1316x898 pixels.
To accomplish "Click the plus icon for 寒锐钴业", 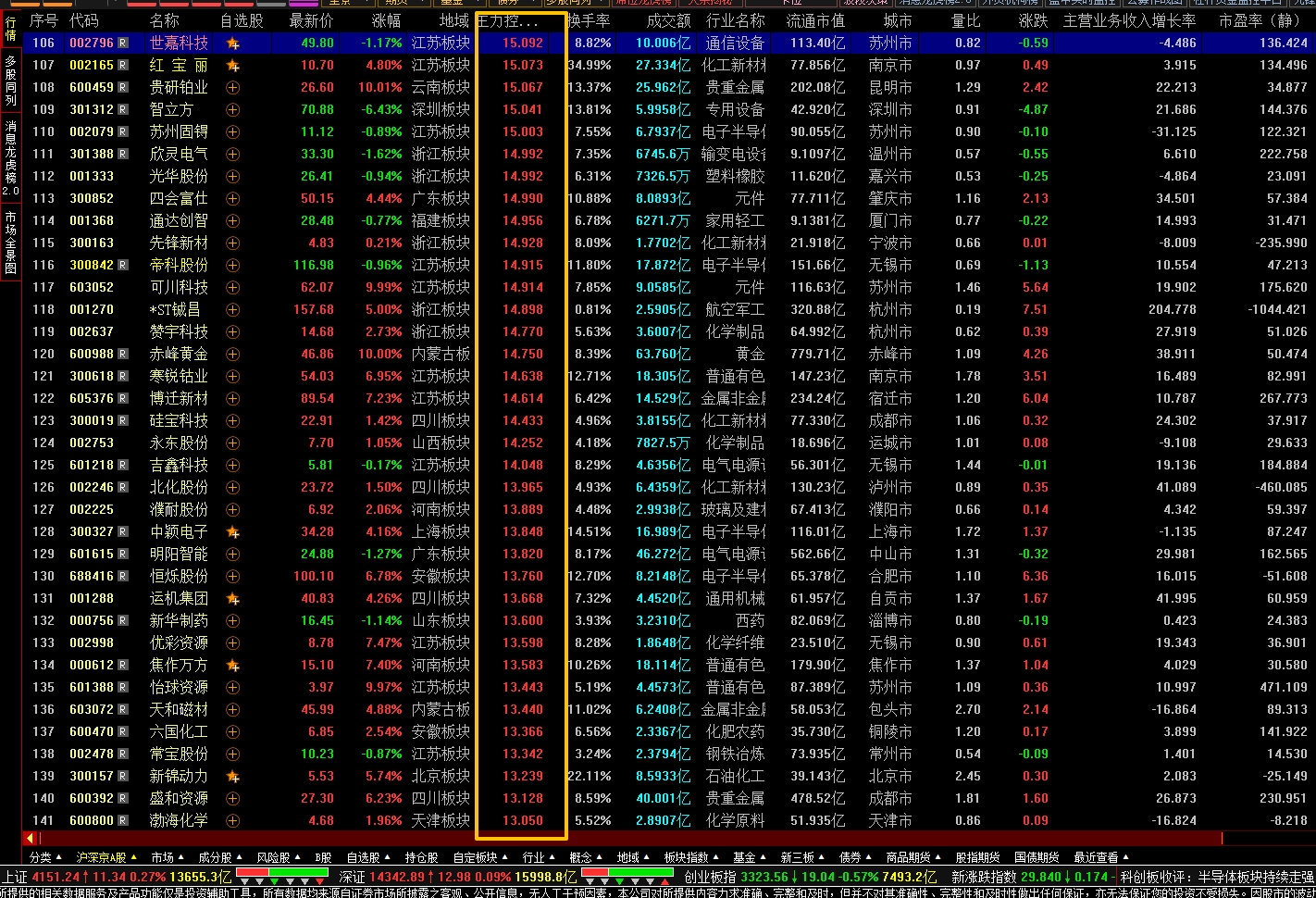I will [x=232, y=376].
